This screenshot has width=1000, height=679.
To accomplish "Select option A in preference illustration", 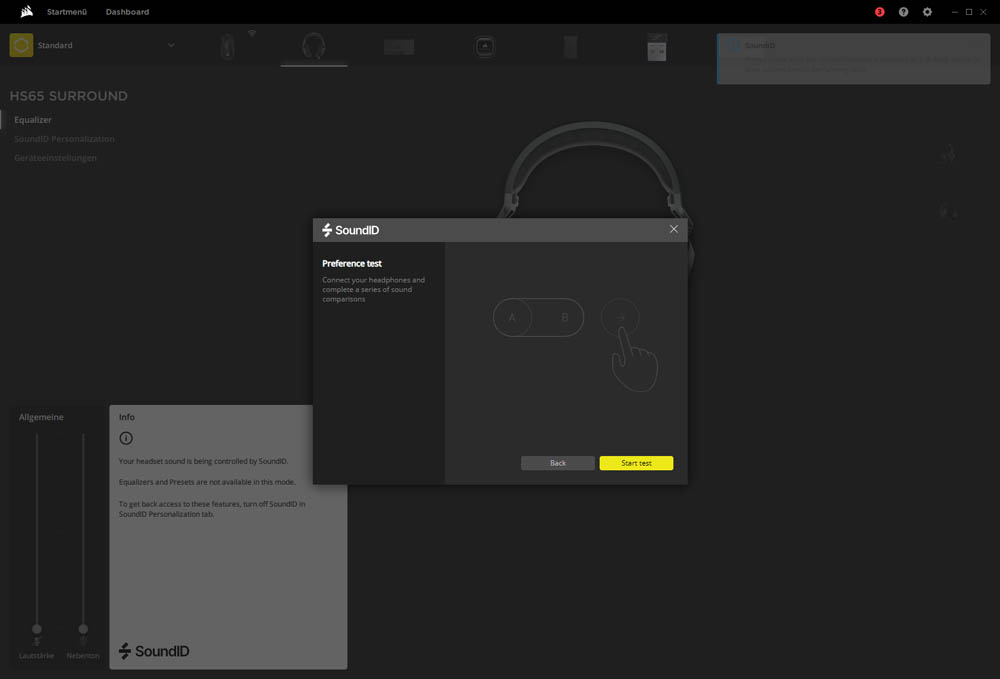I will point(512,318).
